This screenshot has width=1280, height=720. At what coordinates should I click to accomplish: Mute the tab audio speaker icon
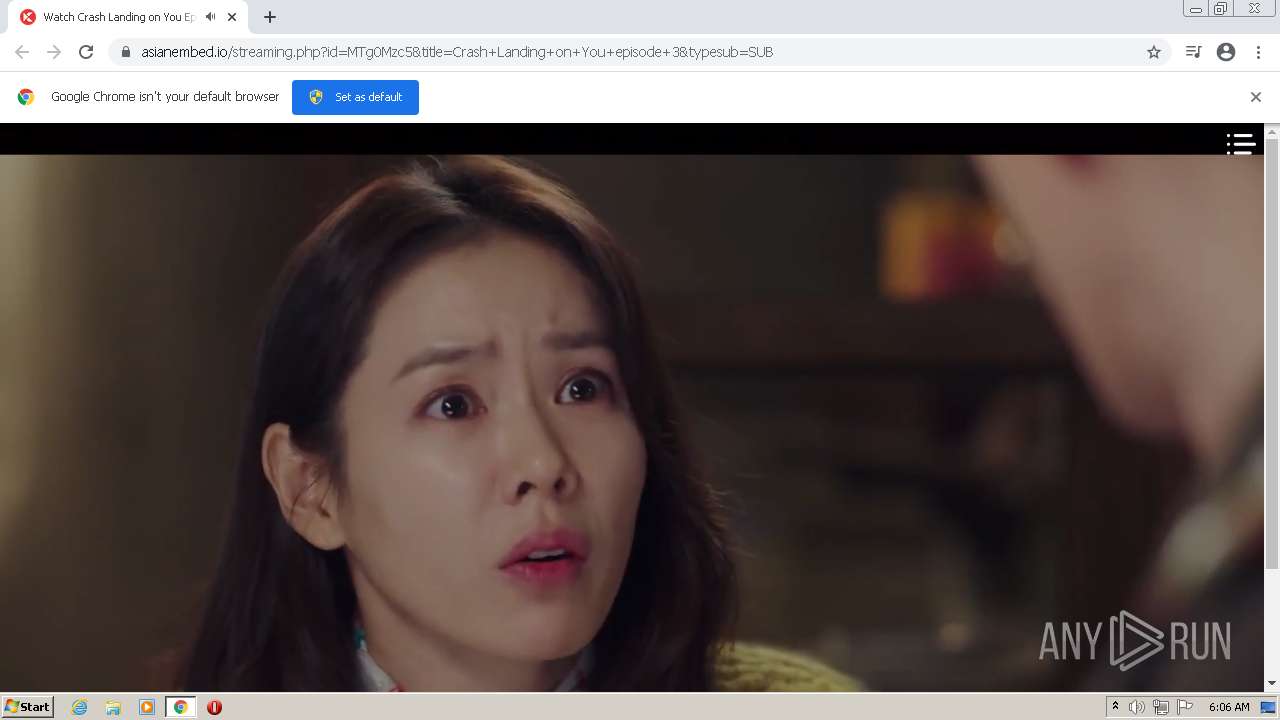[210, 17]
